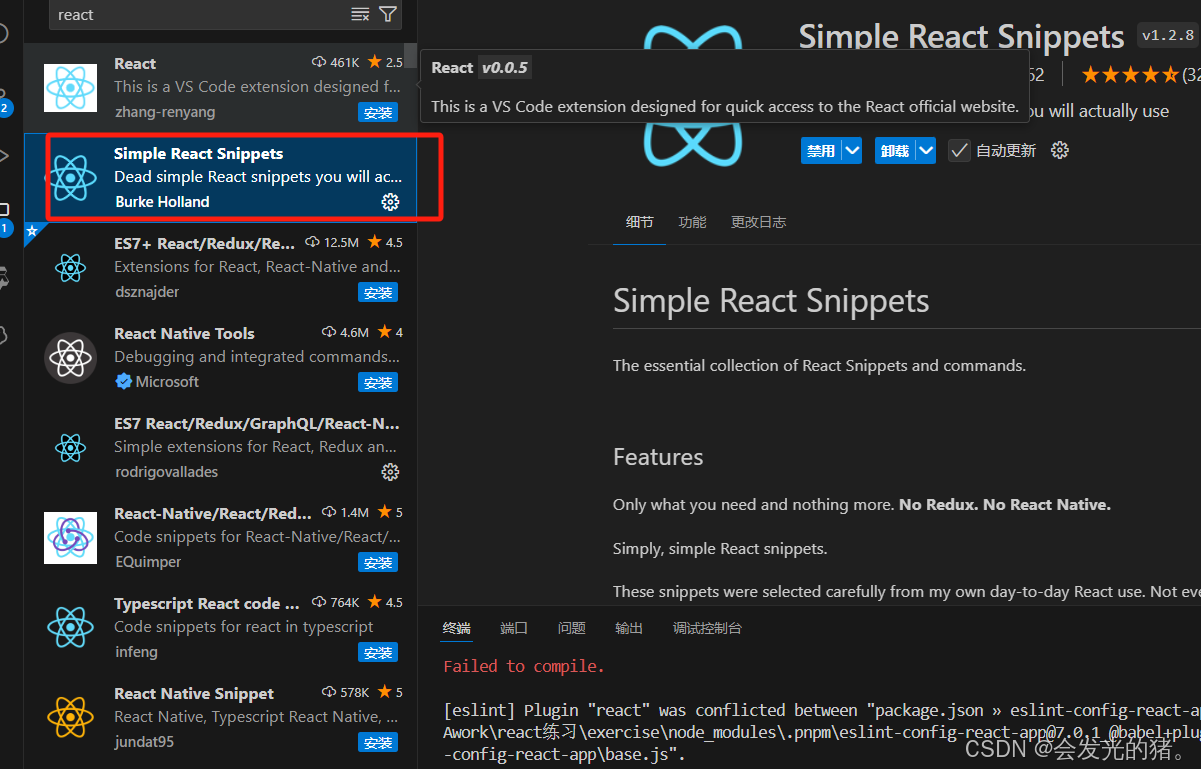Click publisher name rodrigovallades

[166, 472]
